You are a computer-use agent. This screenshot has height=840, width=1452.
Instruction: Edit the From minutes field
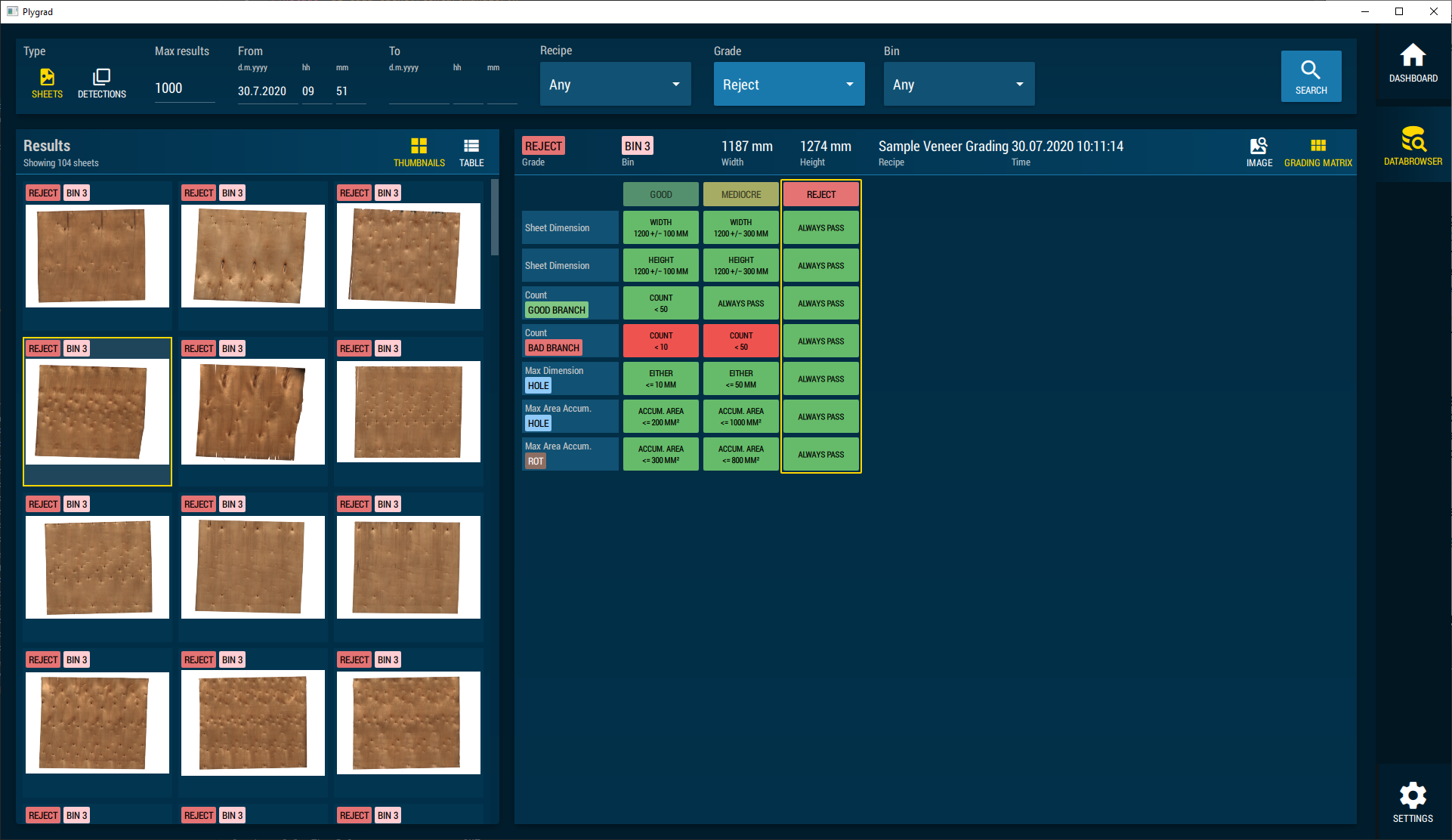[x=350, y=91]
